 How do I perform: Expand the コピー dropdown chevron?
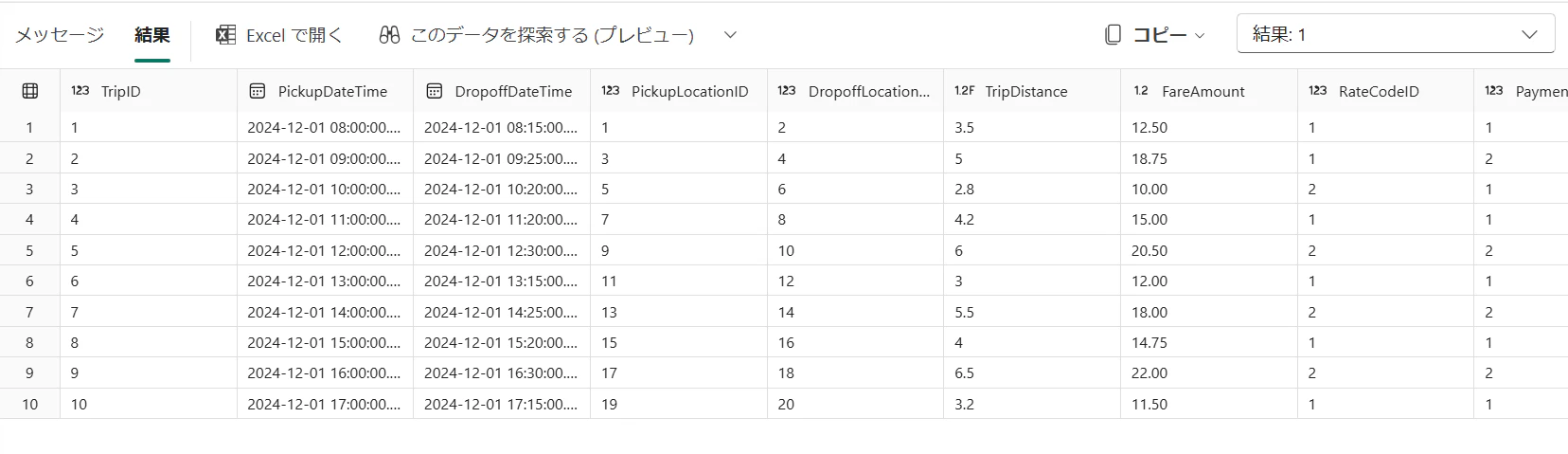(1200, 36)
